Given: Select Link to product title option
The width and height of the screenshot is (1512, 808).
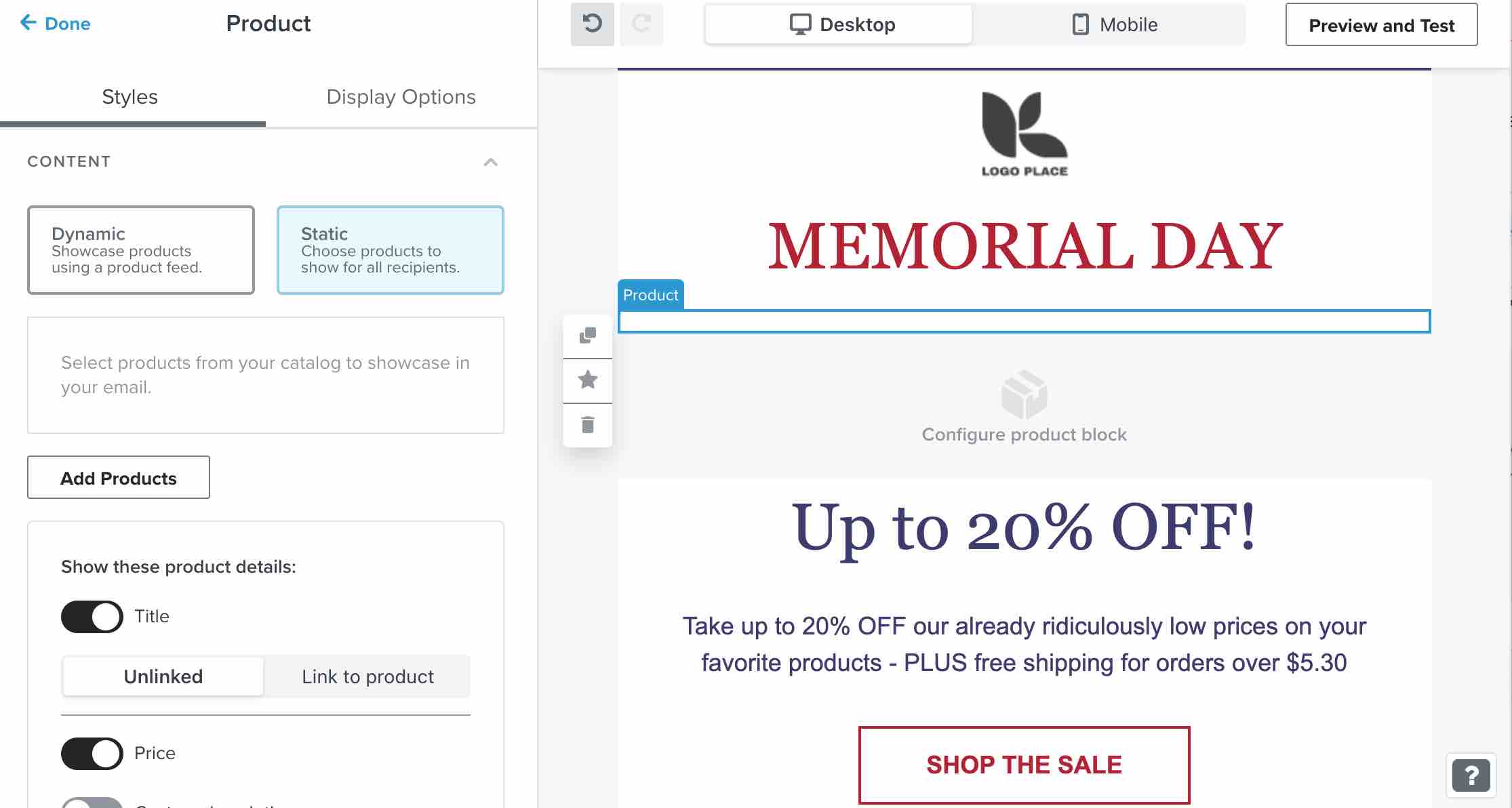Looking at the screenshot, I should (367, 676).
